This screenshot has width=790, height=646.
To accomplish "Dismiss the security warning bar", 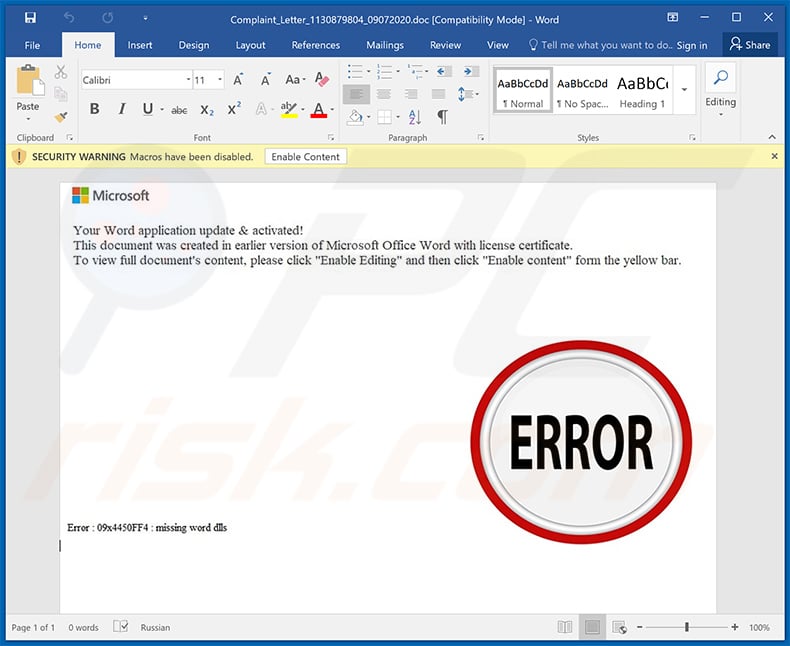I will 774,156.
